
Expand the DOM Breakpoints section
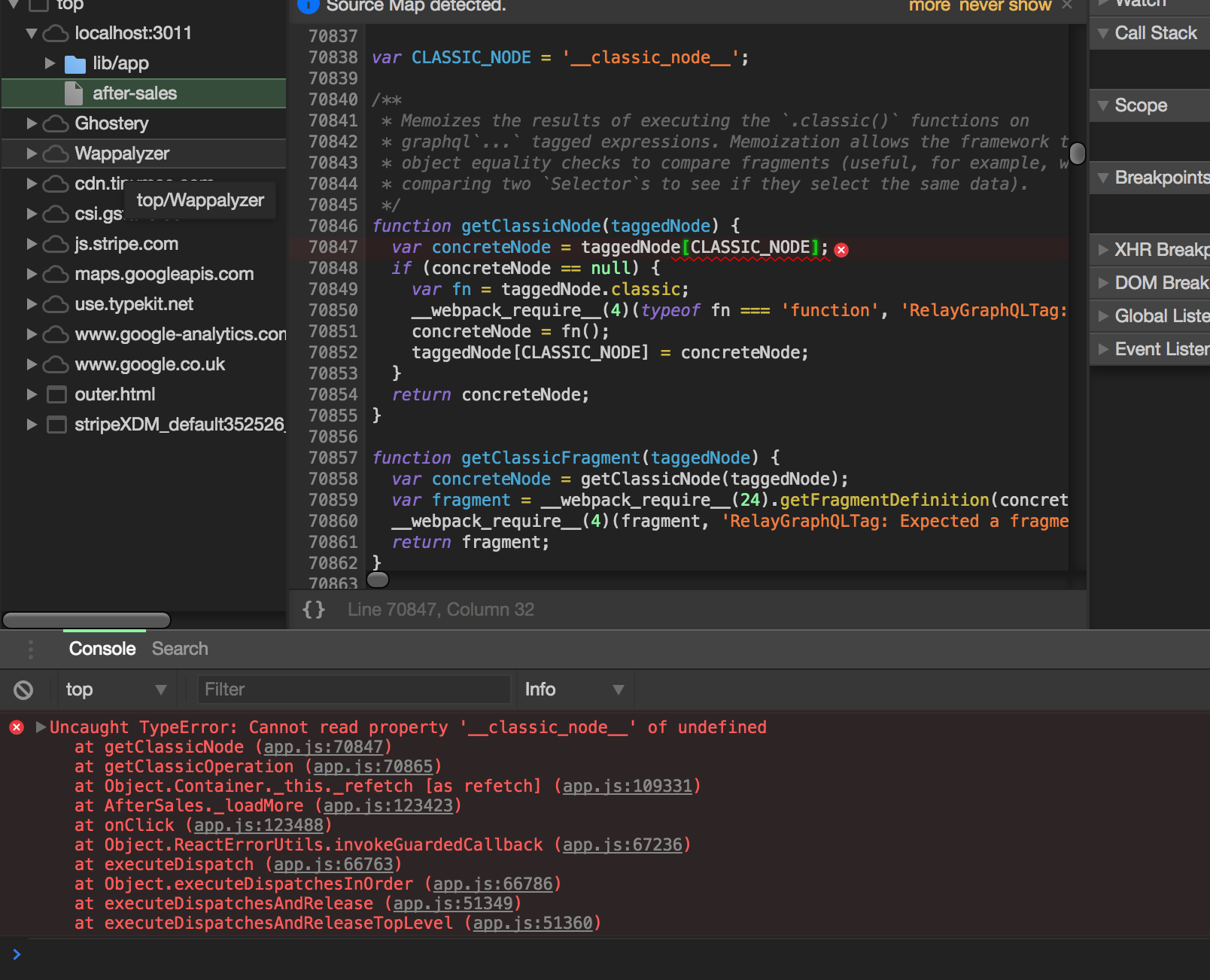[1104, 283]
